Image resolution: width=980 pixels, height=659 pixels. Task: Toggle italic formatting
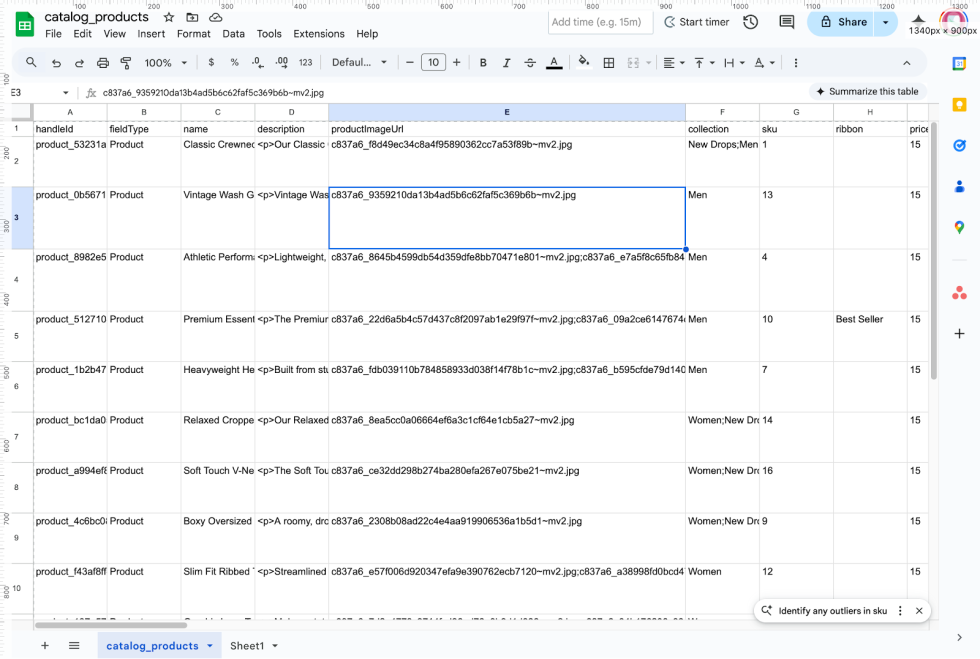506,63
